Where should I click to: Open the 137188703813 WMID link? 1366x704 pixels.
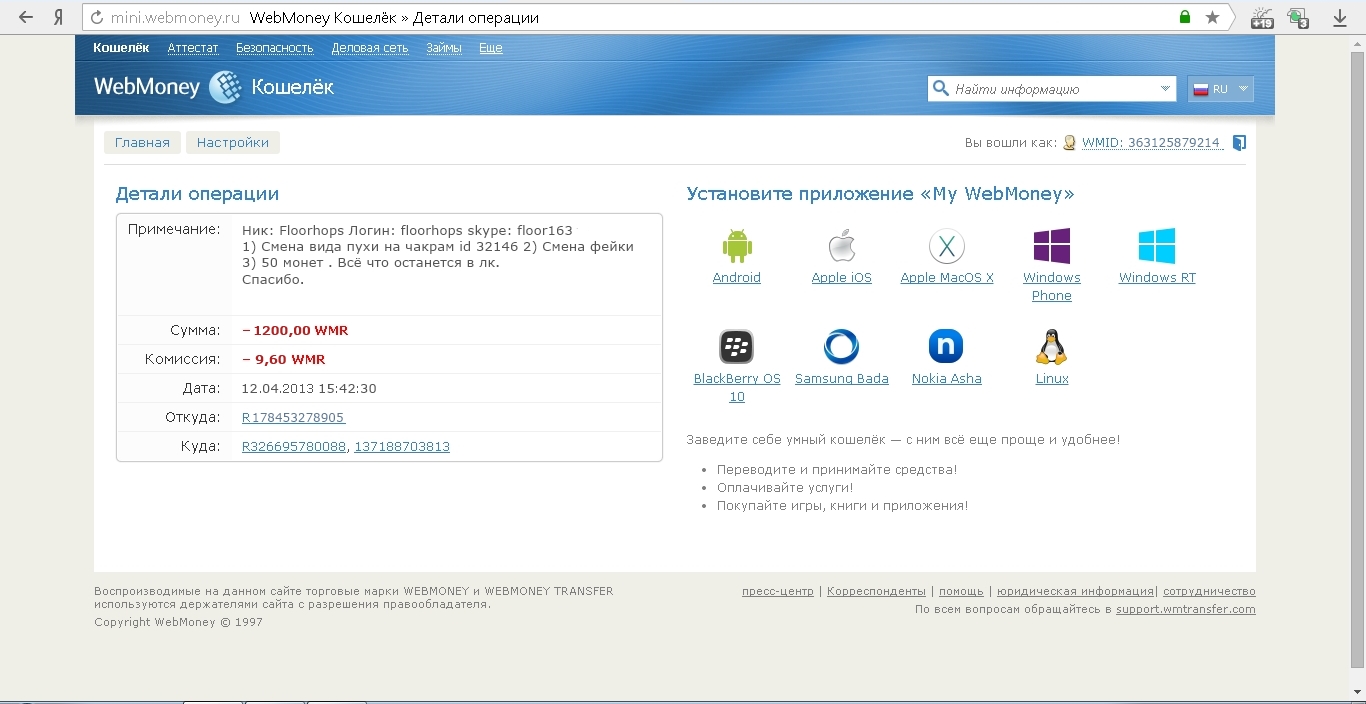click(x=402, y=447)
